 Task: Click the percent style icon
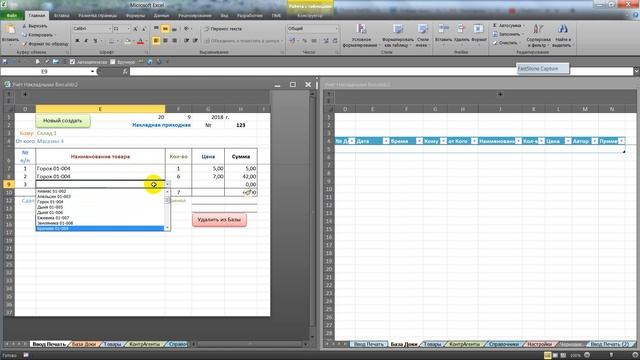(304, 41)
